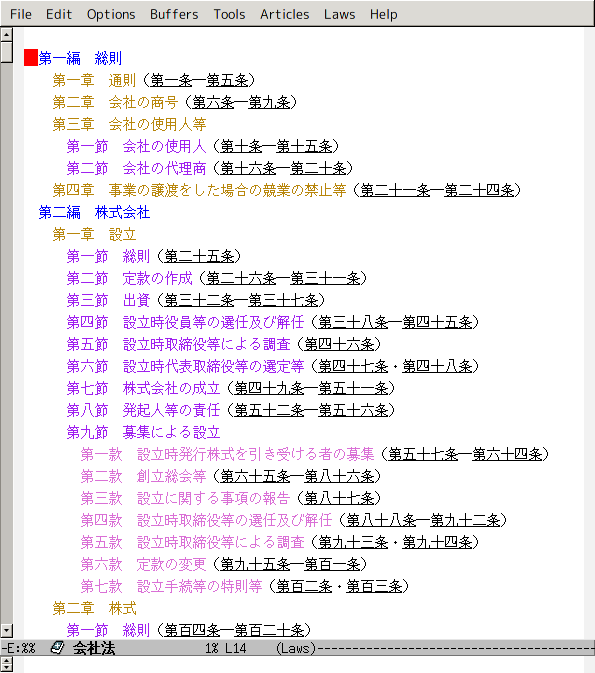Click the 会社法 buffer name in mode line
This screenshot has height=673, width=595.
94,648
